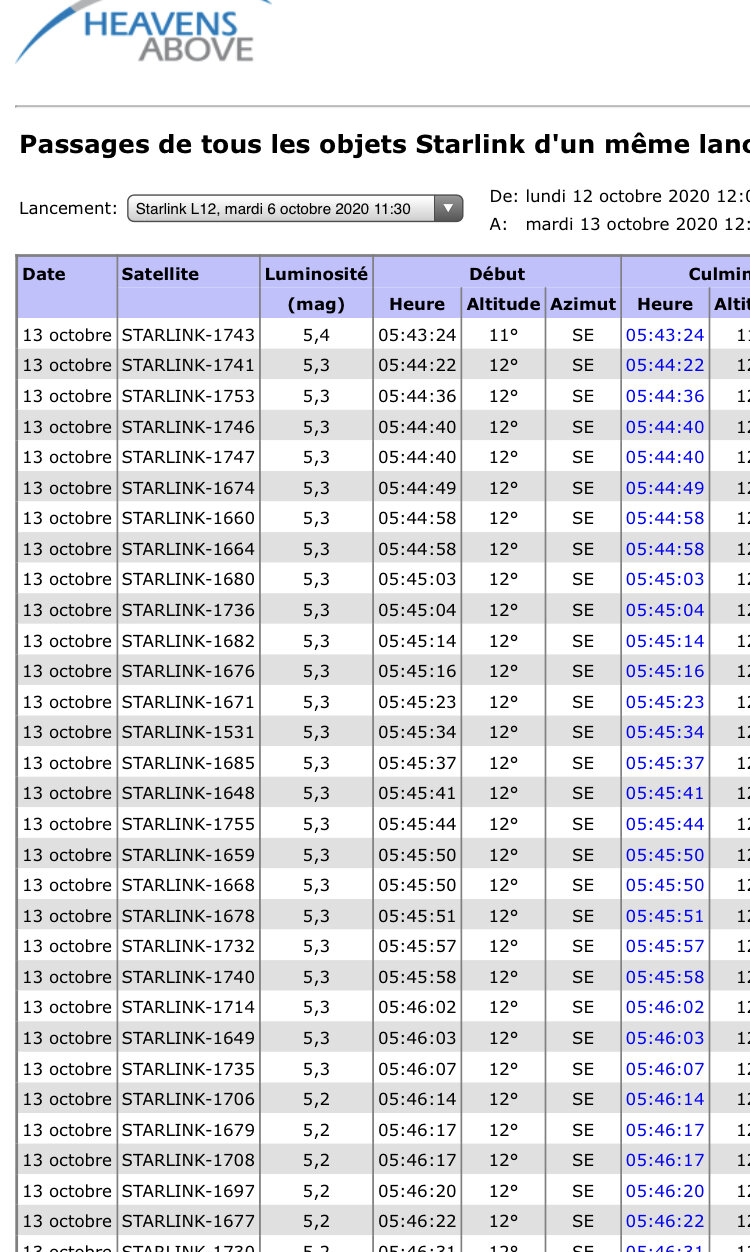Image resolution: width=750 pixels, height=1252 pixels.
Task: Open culmination time 05:45:34 link
Action: [665, 732]
